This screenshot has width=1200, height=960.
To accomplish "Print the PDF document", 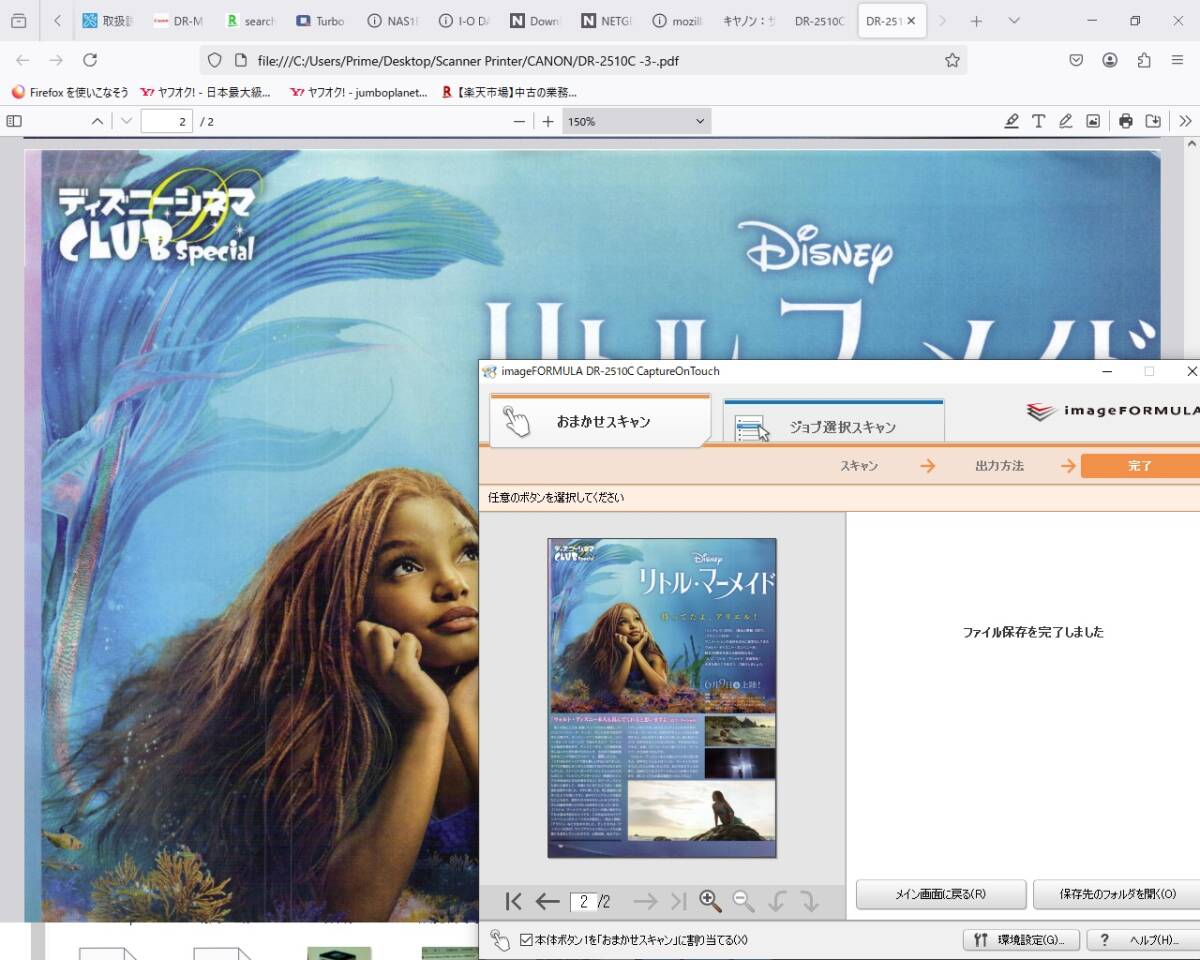I will point(1126,121).
